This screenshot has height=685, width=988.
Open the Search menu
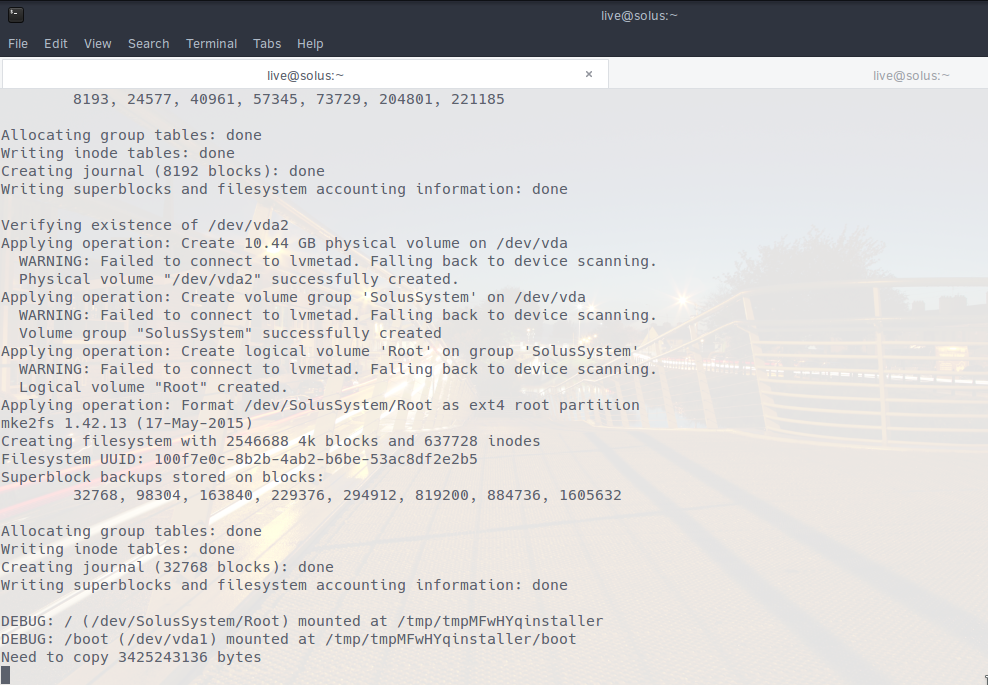(149, 43)
